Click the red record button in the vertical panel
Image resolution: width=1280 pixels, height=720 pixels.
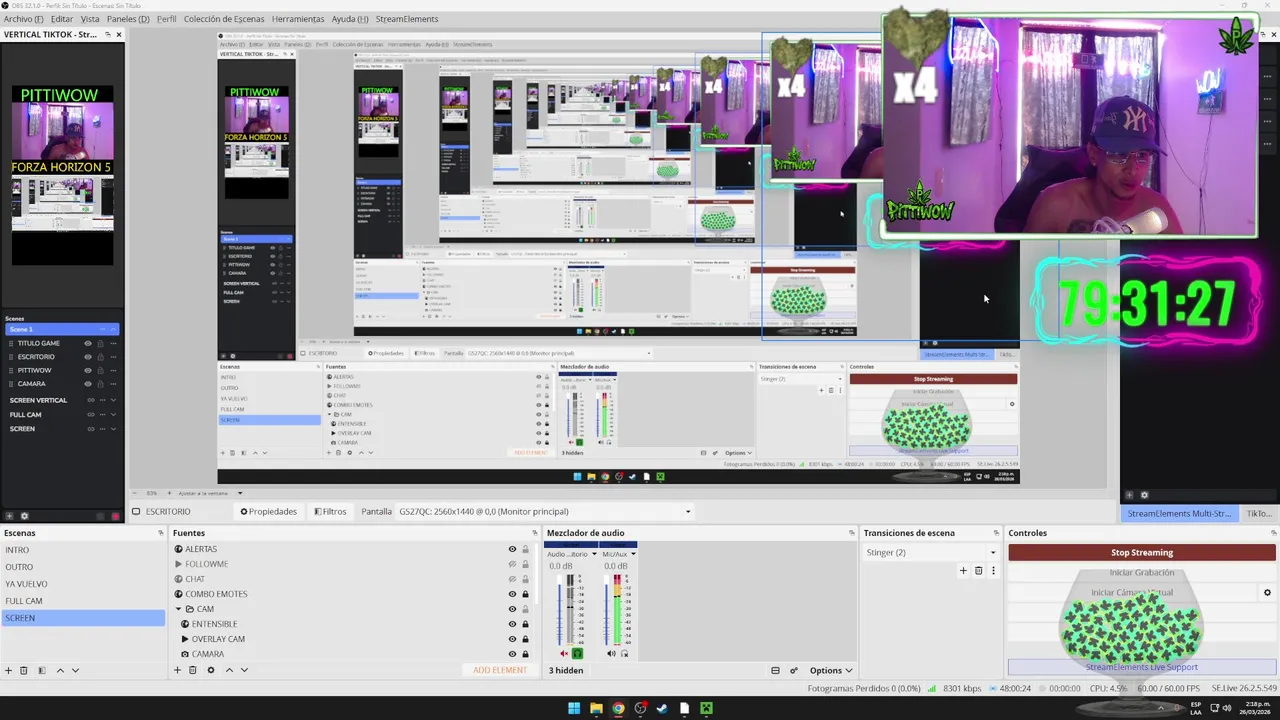(115, 516)
